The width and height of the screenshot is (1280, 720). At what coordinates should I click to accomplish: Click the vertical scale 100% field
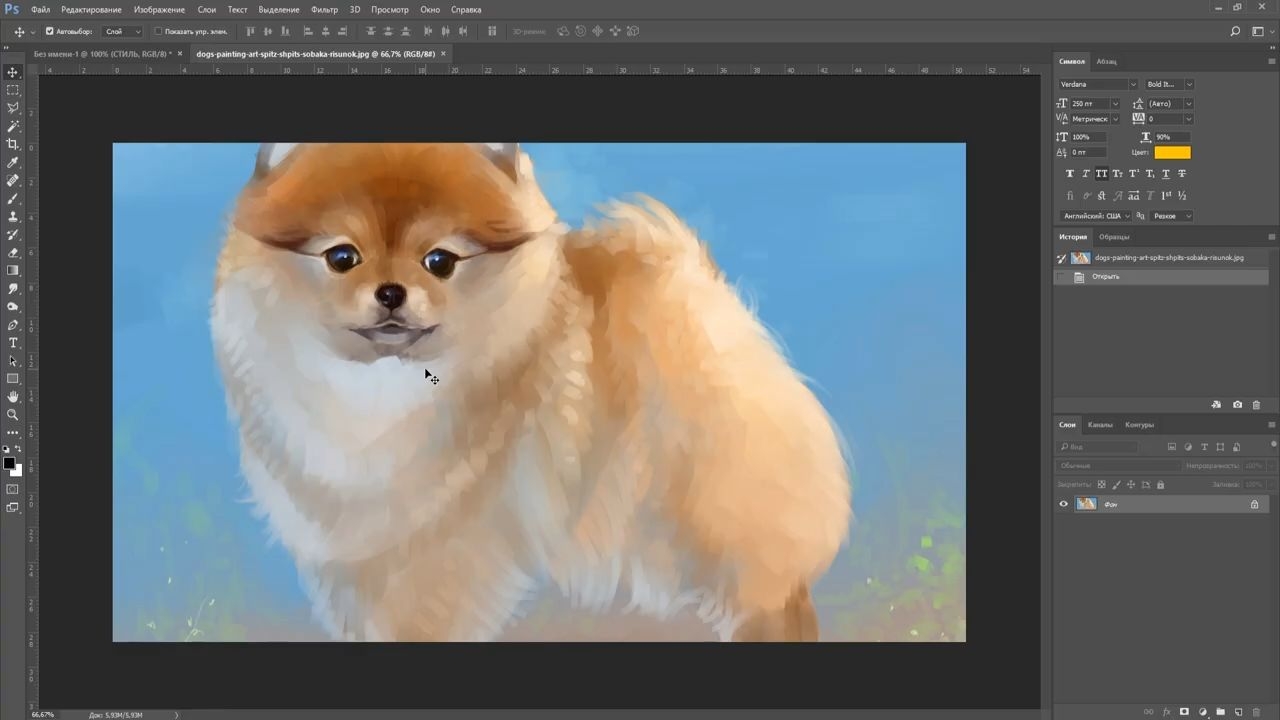(x=1088, y=137)
